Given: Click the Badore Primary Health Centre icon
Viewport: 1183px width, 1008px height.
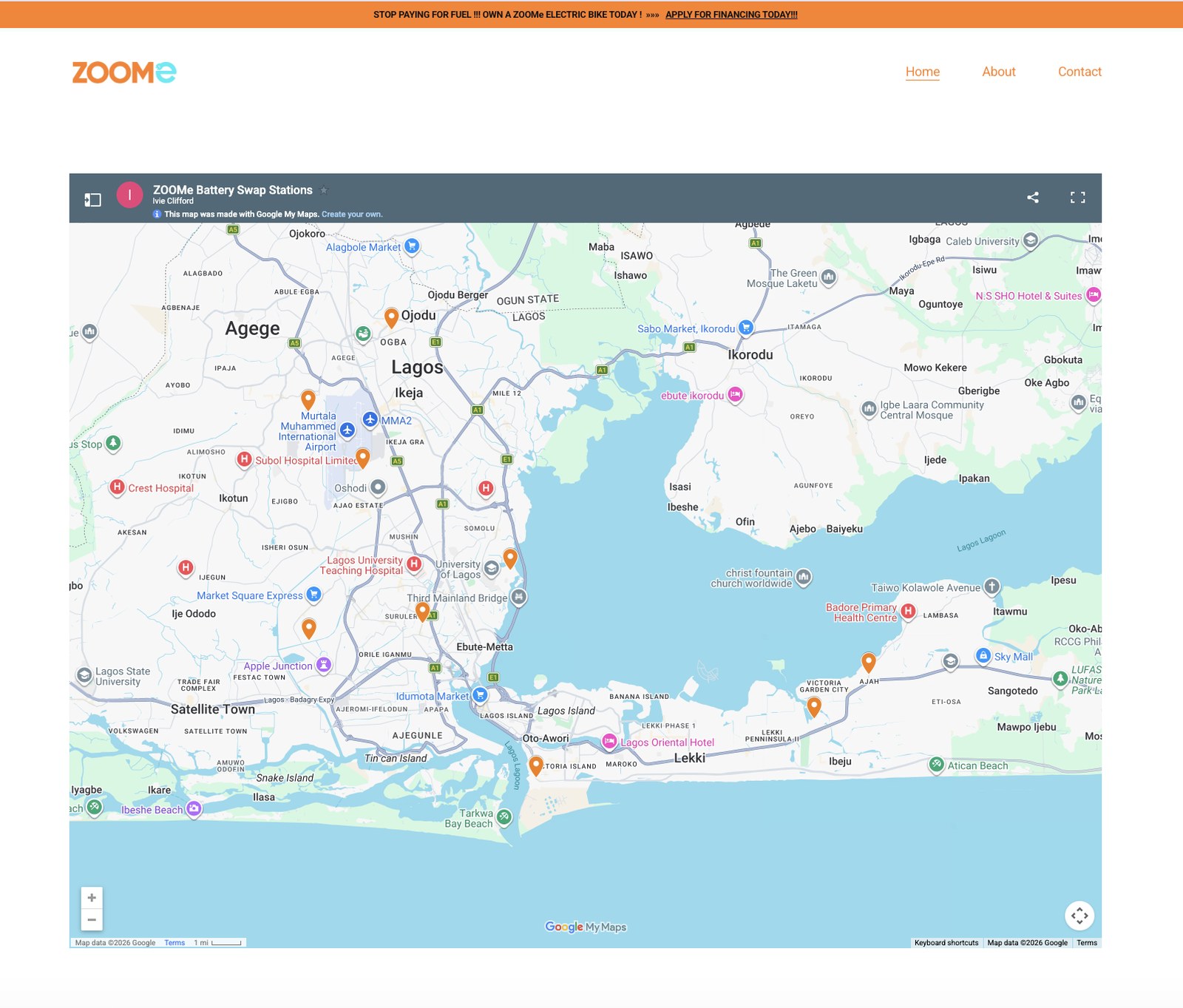Looking at the screenshot, I should click(908, 612).
